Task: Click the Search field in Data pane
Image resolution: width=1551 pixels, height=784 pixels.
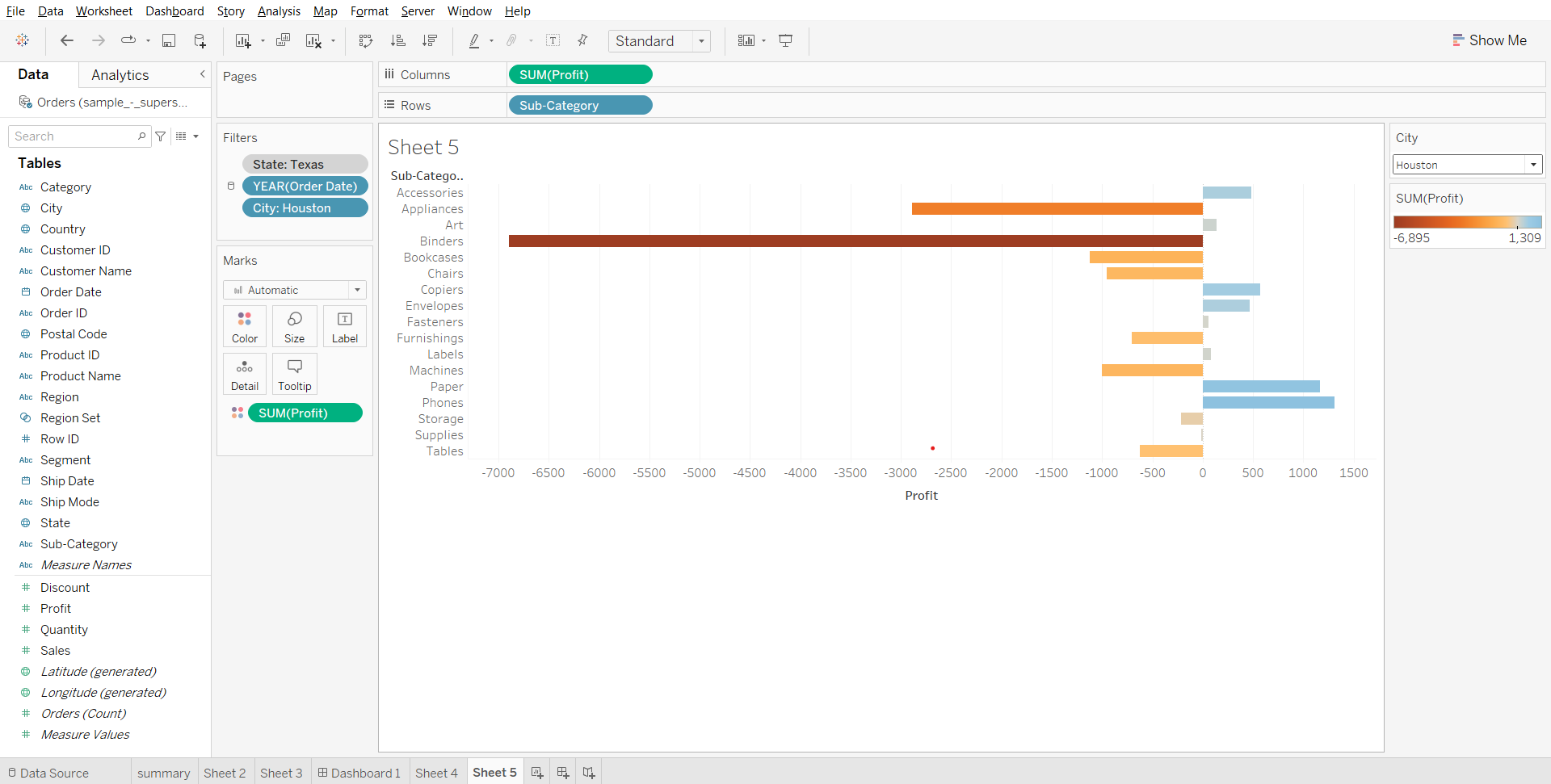Action: tap(74, 136)
